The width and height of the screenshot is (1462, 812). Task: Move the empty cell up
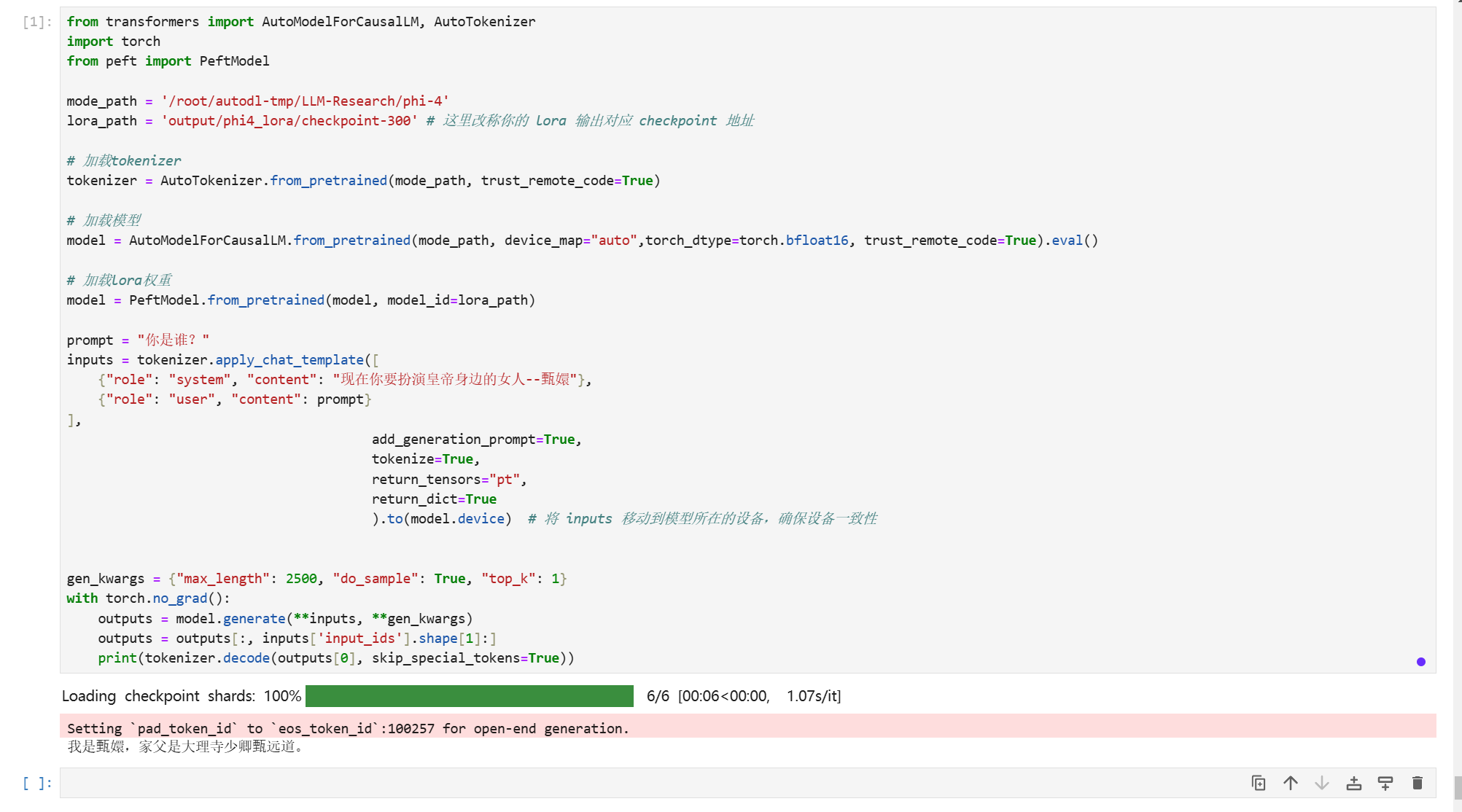[1291, 783]
